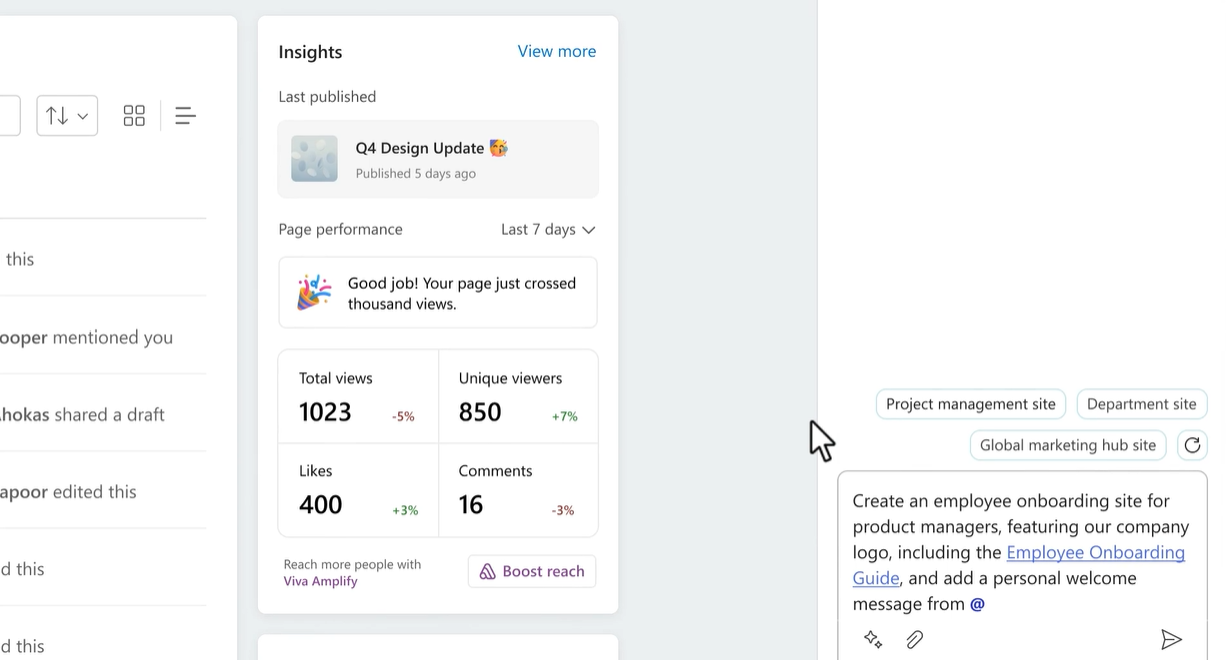
Task: Click the Boost reach button
Action: tap(532, 571)
